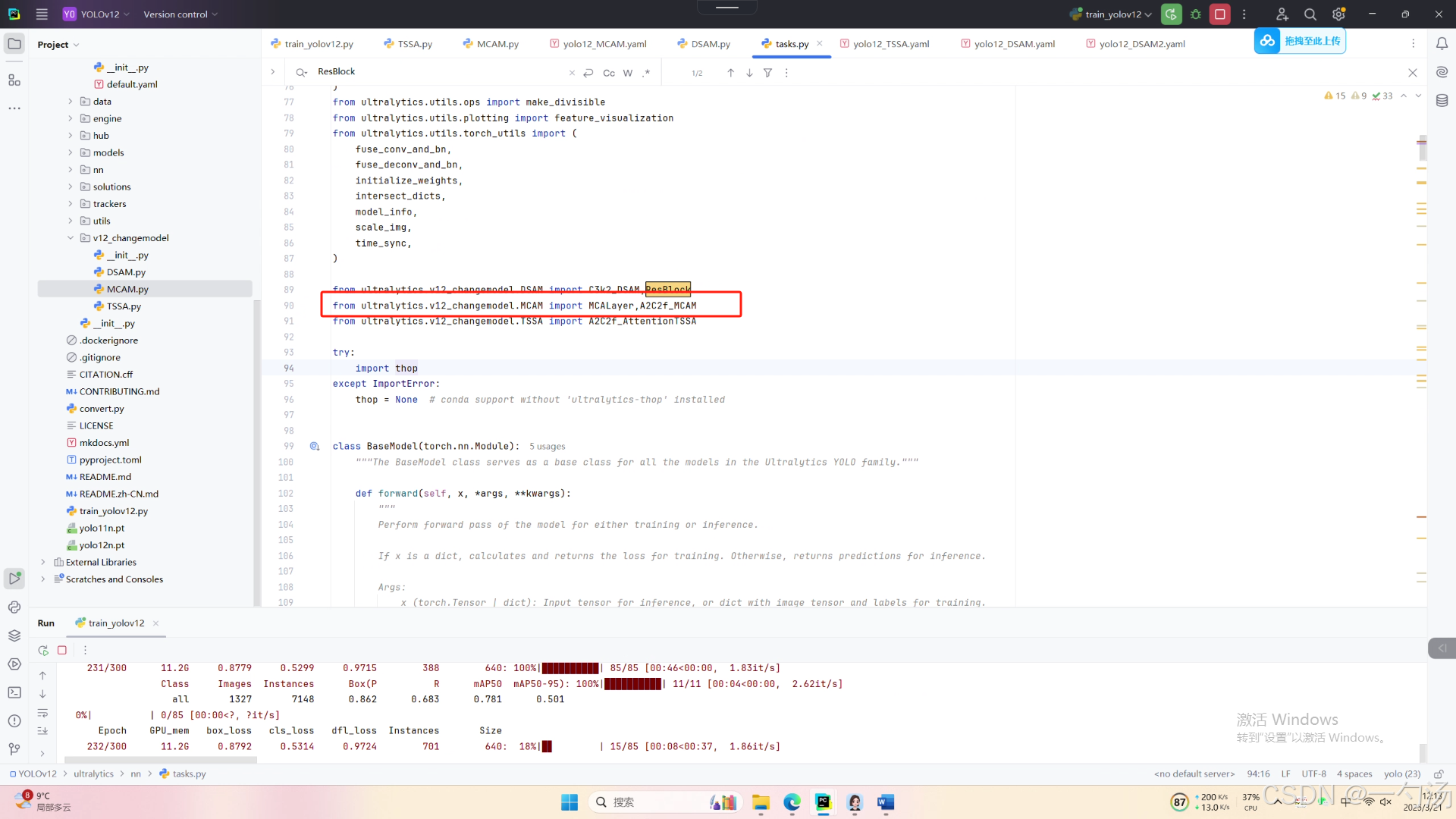Screen dimensions: 1456x819
Task: Switch to the yolo12_TSSA.yaml tab
Action: [x=890, y=44]
